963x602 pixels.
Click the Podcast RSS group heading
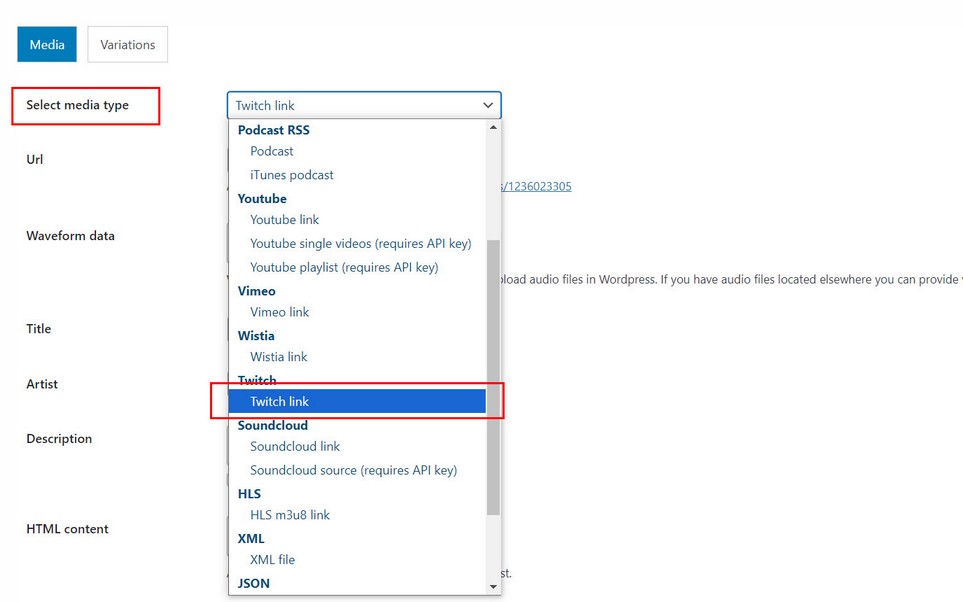pyautogui.click(x=273, y=130)
